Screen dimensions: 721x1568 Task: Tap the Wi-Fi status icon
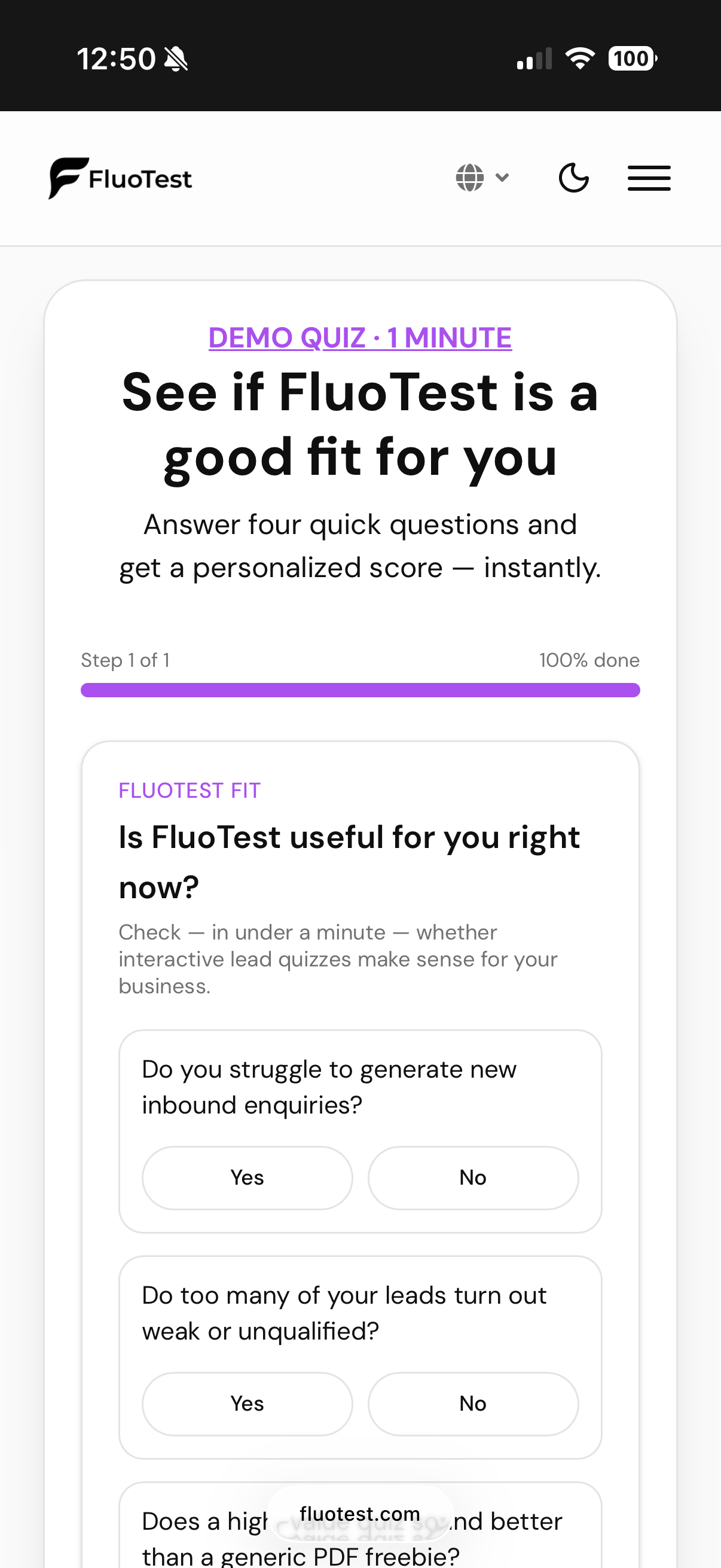[578, 57]
